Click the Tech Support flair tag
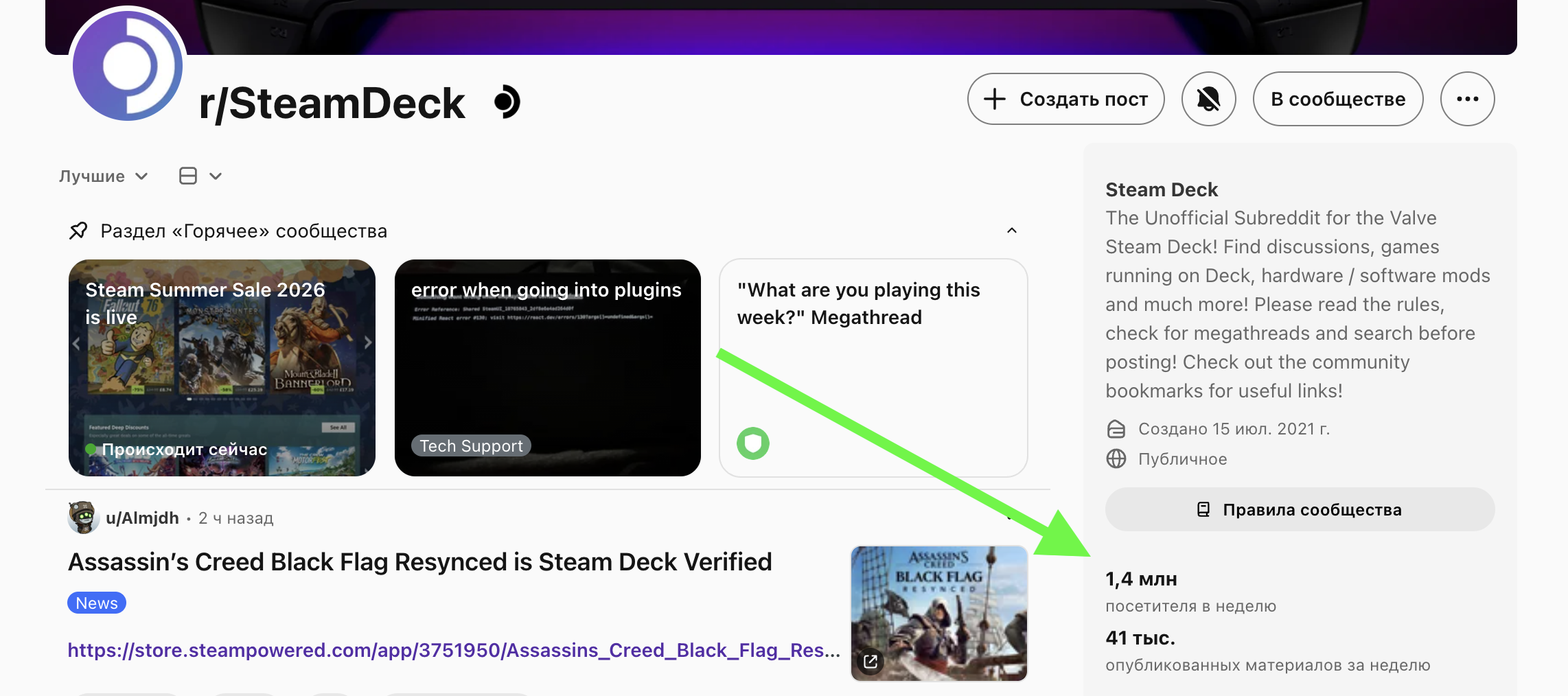1568x696 pixels. [471, 445]
